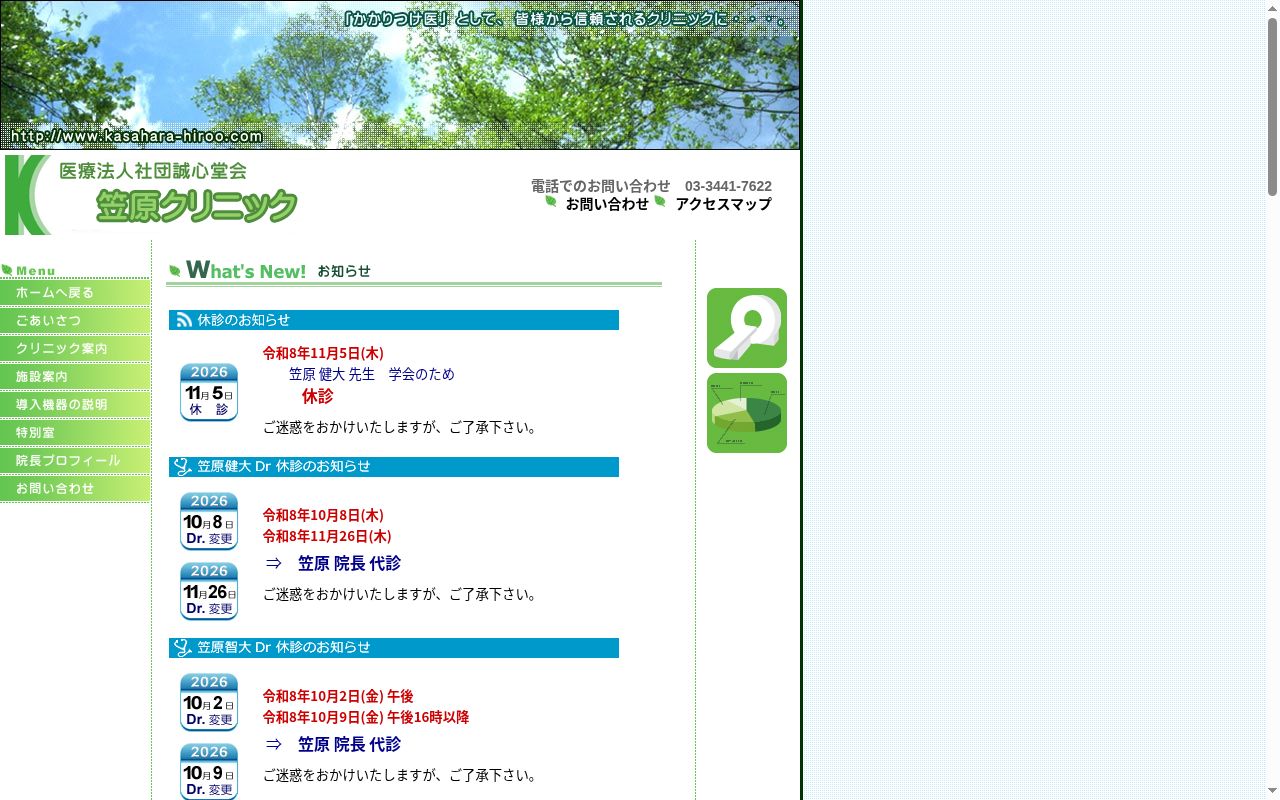The width and height of the screenshot is (1280, 800).
Task: Click the October 8 Dr. 変更 calendar icon
Action: [x=209, y=521]
